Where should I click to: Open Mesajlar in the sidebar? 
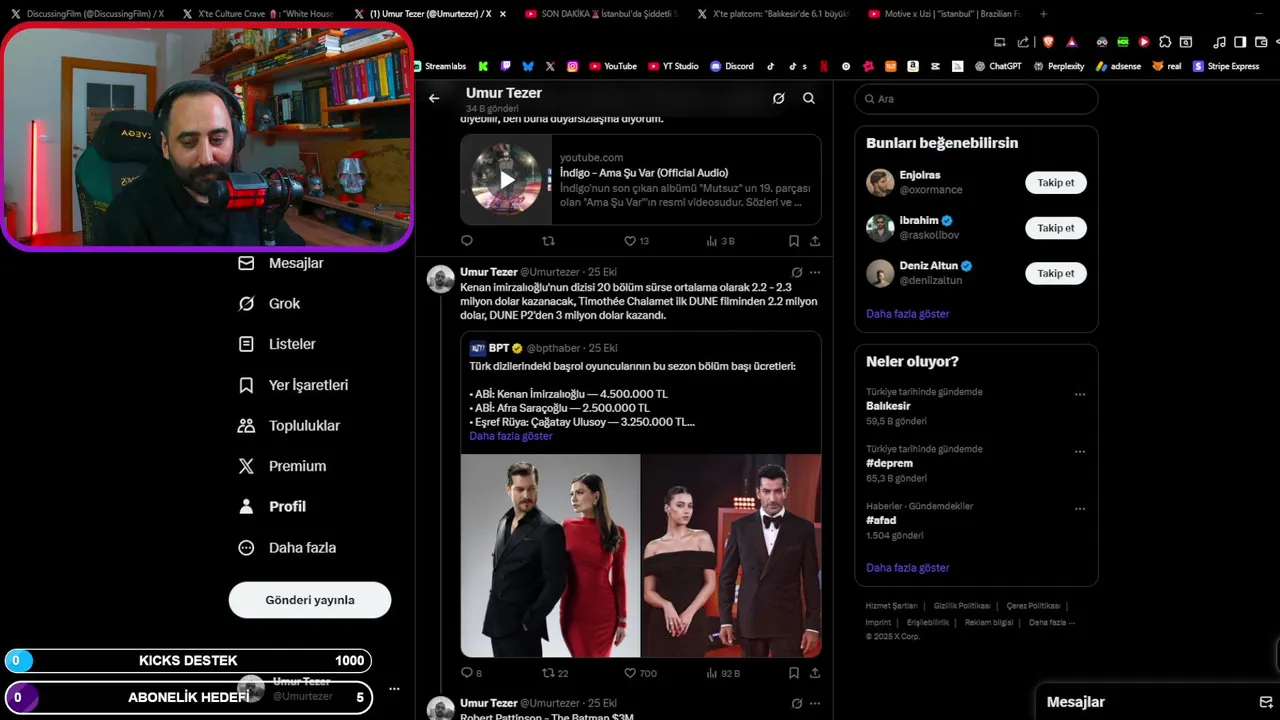[281, 263]
